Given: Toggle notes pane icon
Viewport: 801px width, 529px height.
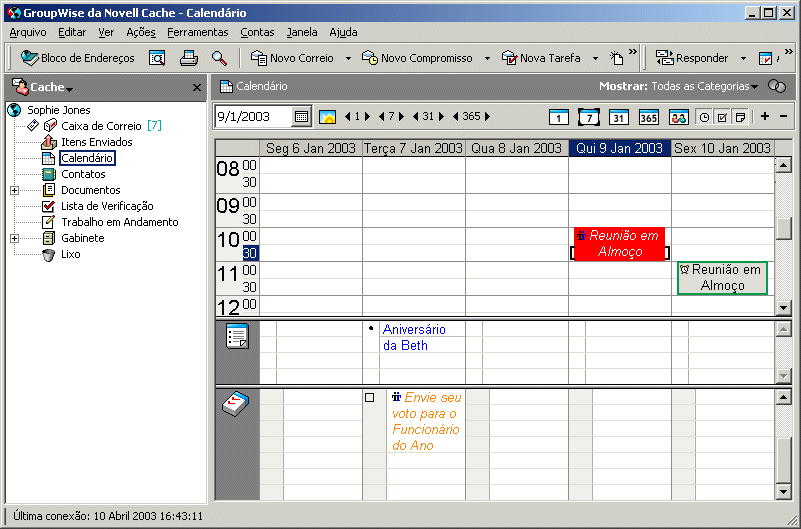Looking at the screenshot, I should [x=740, y=117].
